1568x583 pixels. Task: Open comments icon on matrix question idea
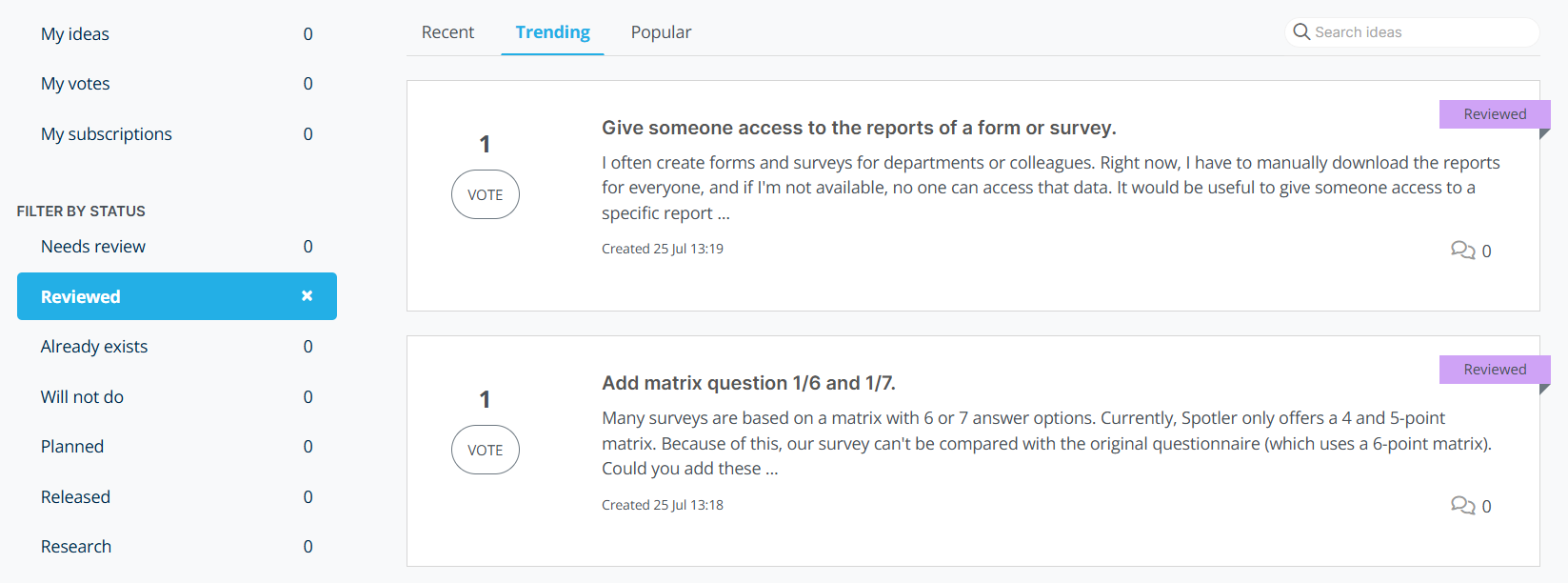[1462, 506]
